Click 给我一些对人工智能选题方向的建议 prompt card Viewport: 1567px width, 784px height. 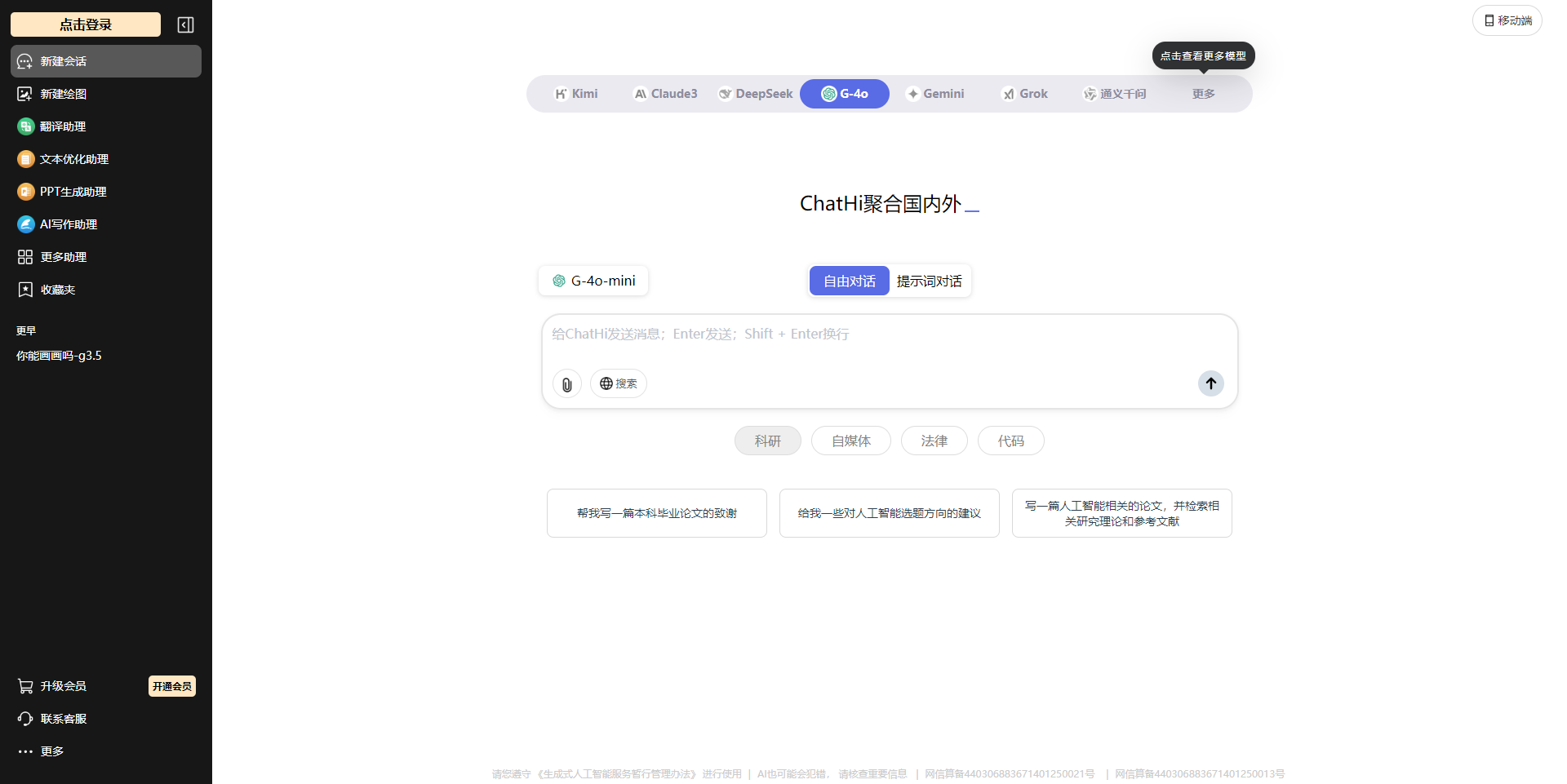coord(890,513)
